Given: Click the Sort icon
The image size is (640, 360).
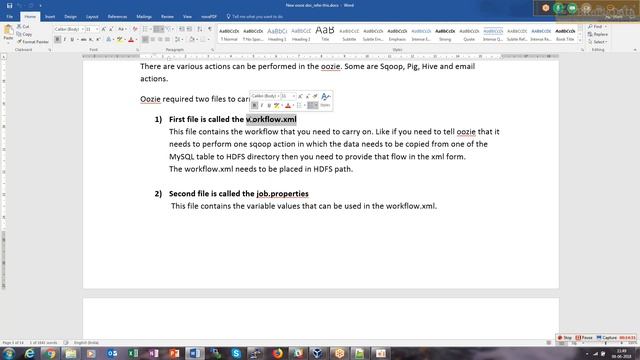Looking at the screenshot, I should coord(200,29).
